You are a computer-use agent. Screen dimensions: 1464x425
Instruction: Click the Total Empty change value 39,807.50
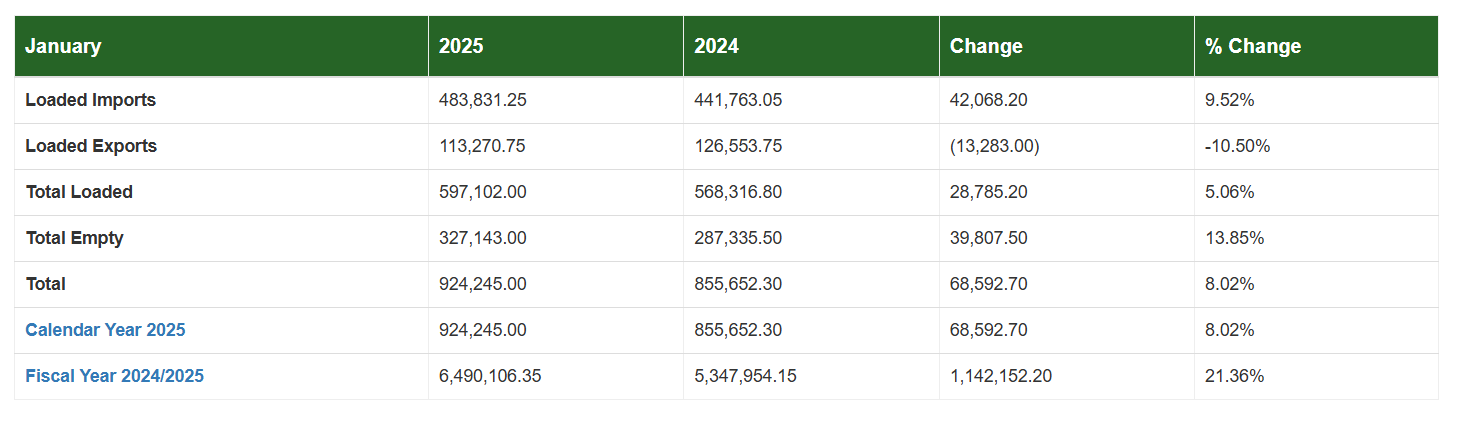(988, 238)
